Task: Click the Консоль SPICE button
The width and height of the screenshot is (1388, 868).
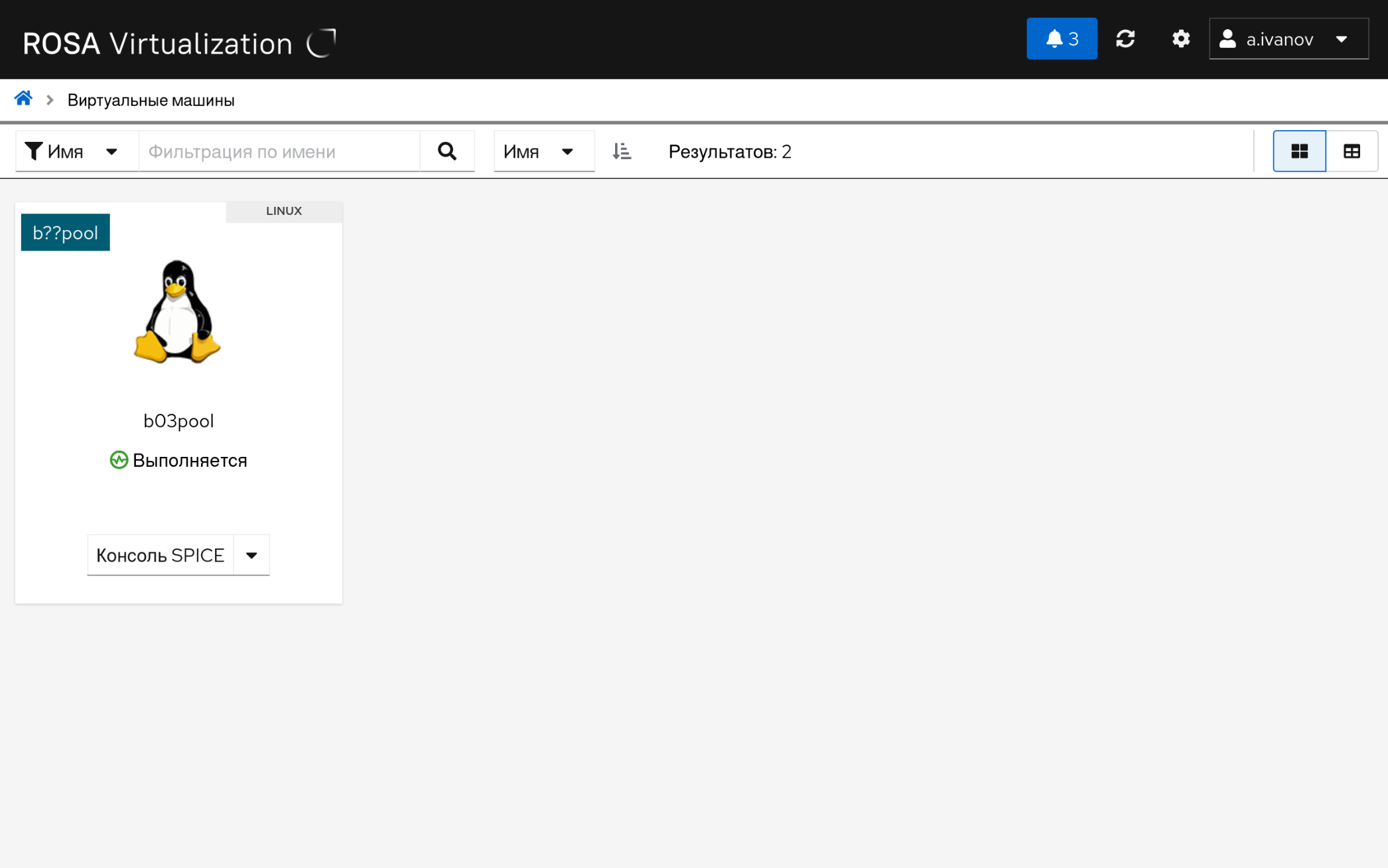Action: coord(161,555)
